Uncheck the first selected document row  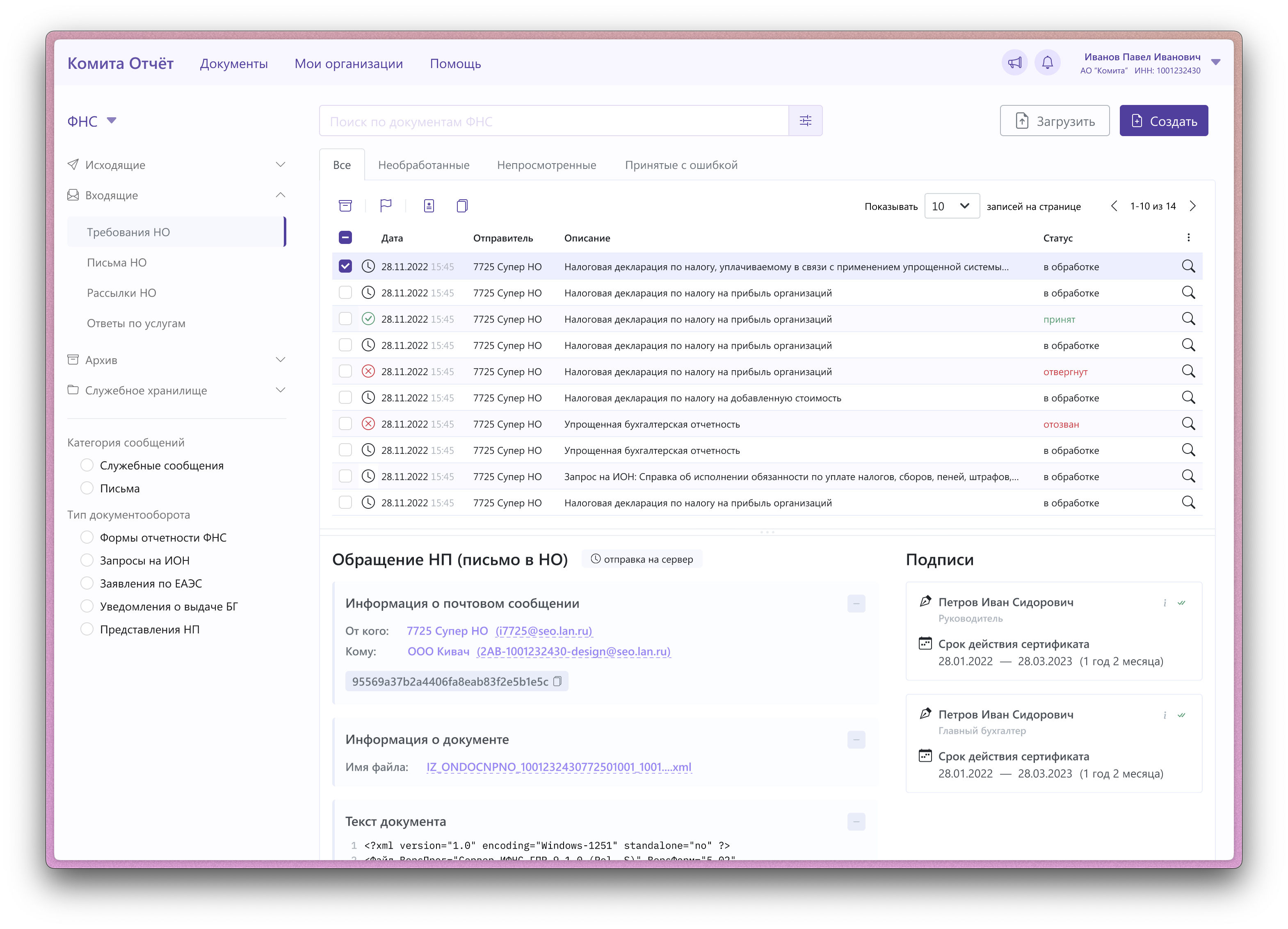[x=345, y=266]
